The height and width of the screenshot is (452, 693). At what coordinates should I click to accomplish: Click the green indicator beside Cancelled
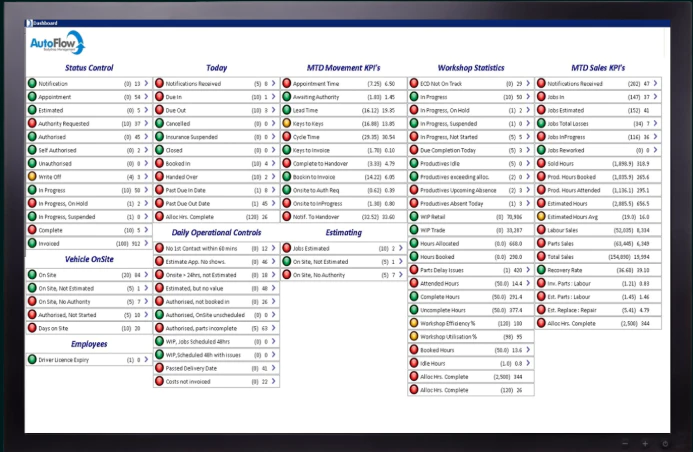click(159, 123)
